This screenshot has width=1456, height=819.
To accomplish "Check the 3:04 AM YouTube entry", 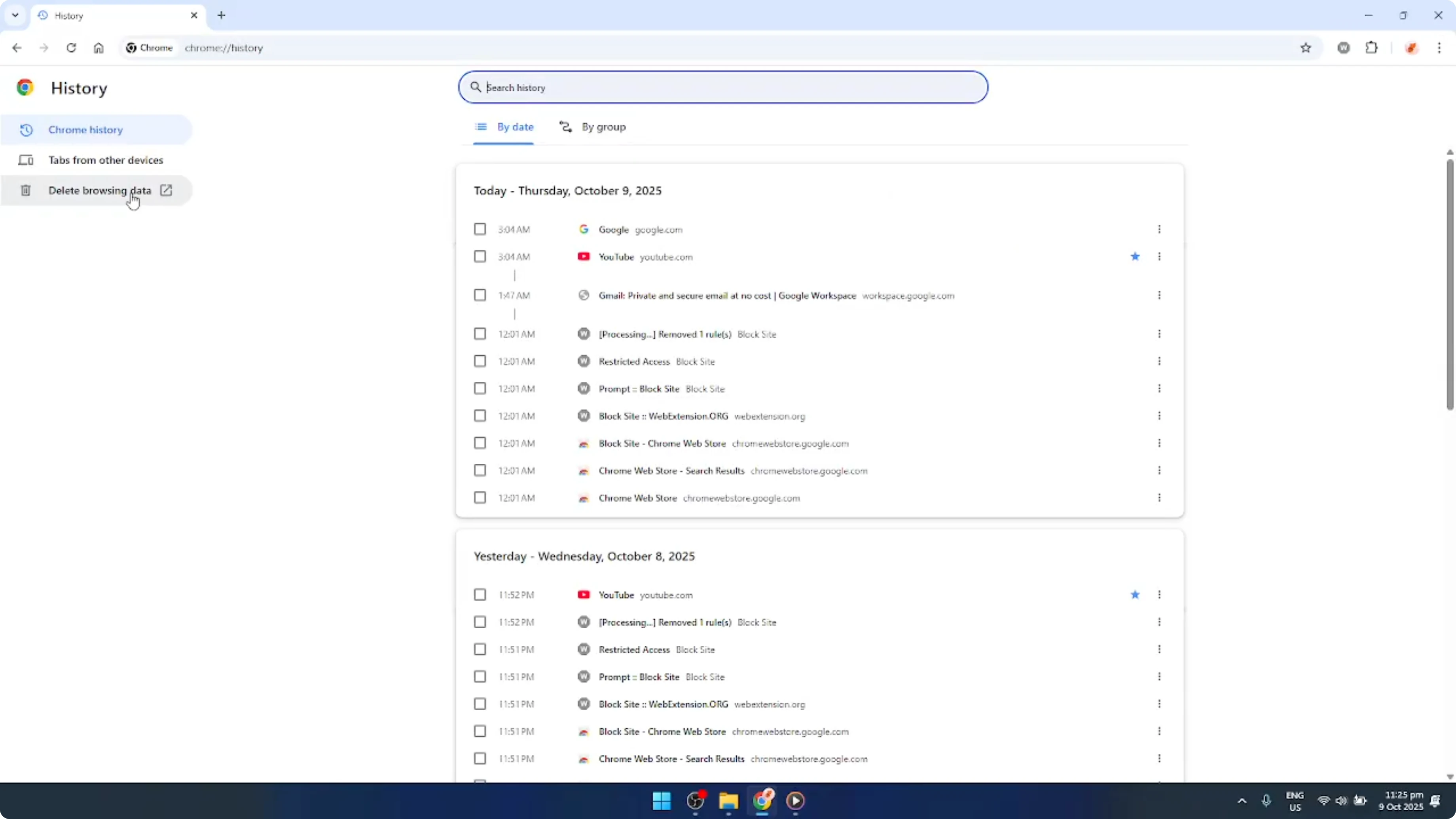I will click(480, 257).
